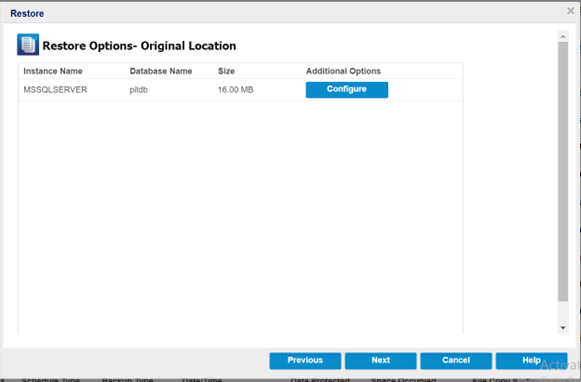The width and height of the screenshot is (581, 382).
Task: Click the Instance Name column header
Action: 53,71
